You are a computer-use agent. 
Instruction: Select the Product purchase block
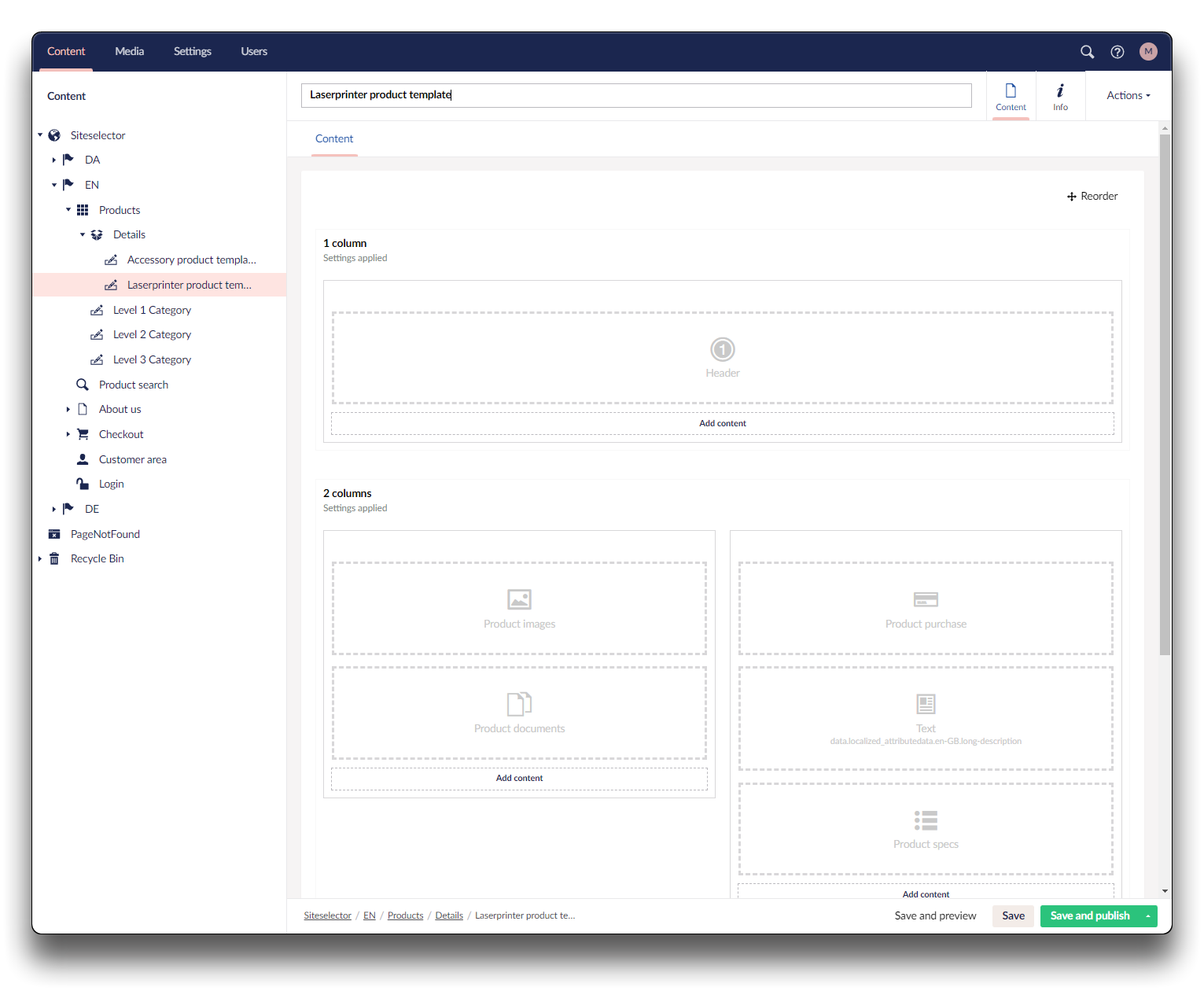coord(926,608)
